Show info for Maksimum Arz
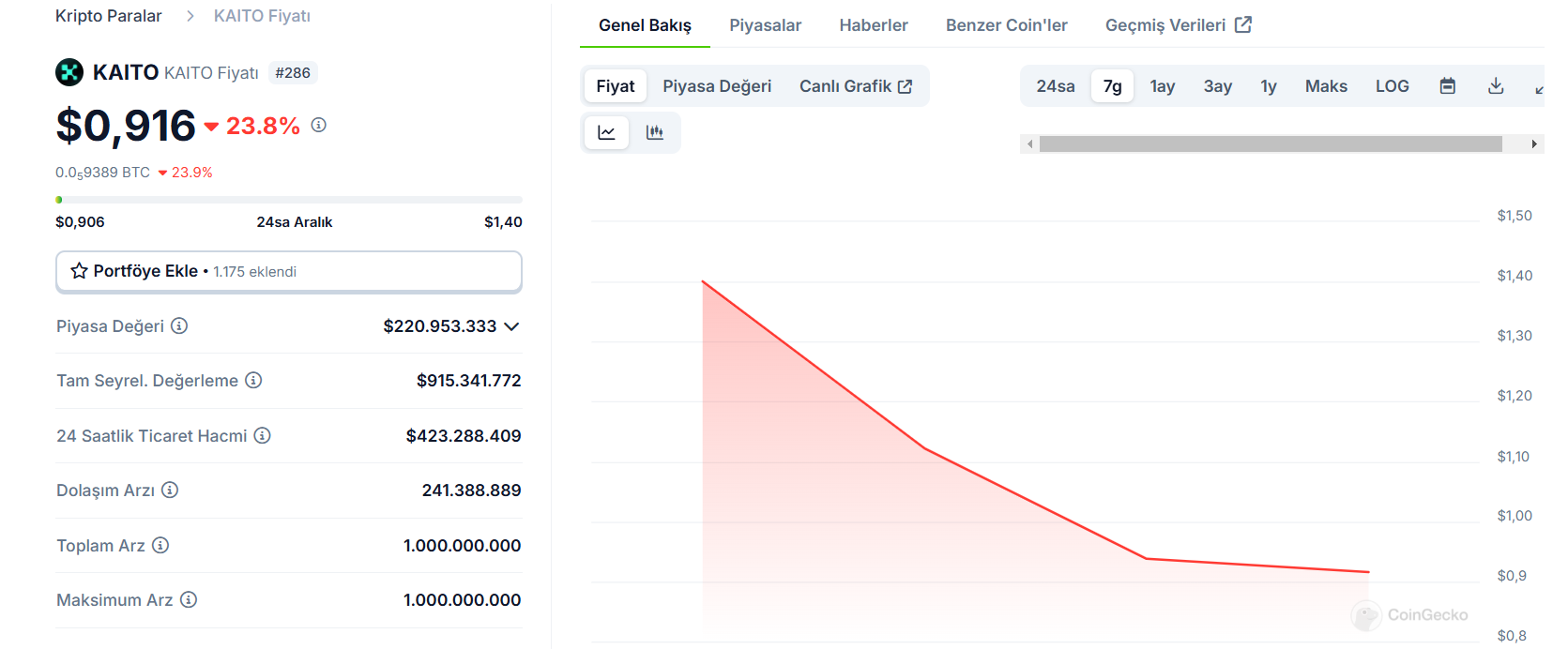Screen dimensions: 1568x649 189,599
